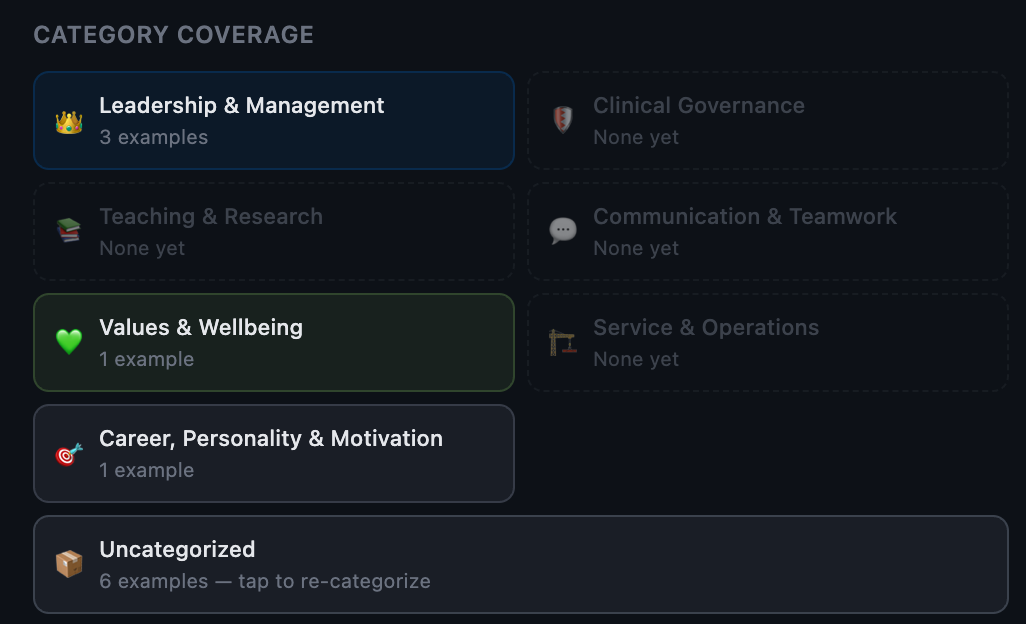Select the Communication & Teamwork category card
The width and height of the screenshot is (1026, 624).
click(767, 230)
